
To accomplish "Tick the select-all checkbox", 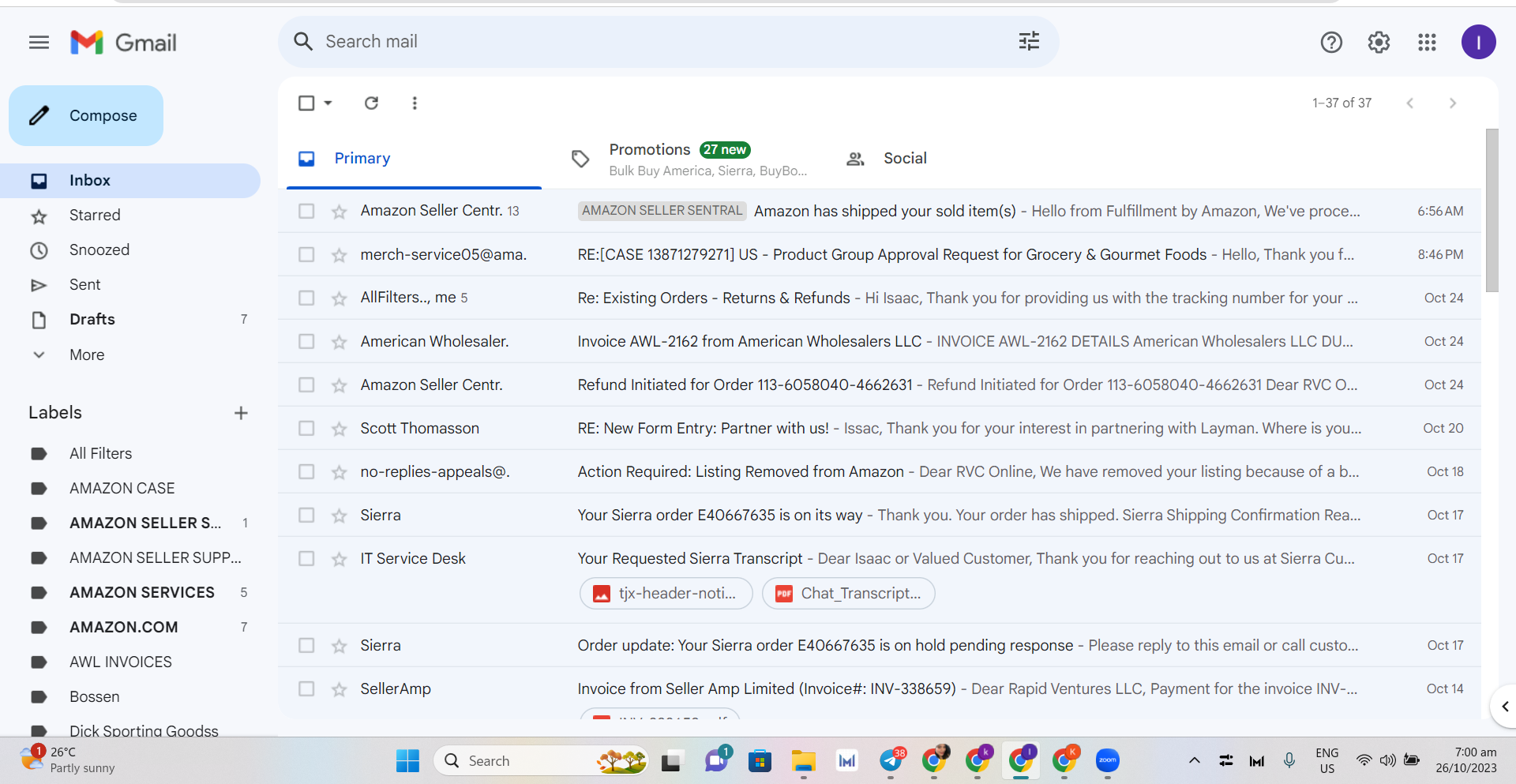I will click(x=306, y=103).
